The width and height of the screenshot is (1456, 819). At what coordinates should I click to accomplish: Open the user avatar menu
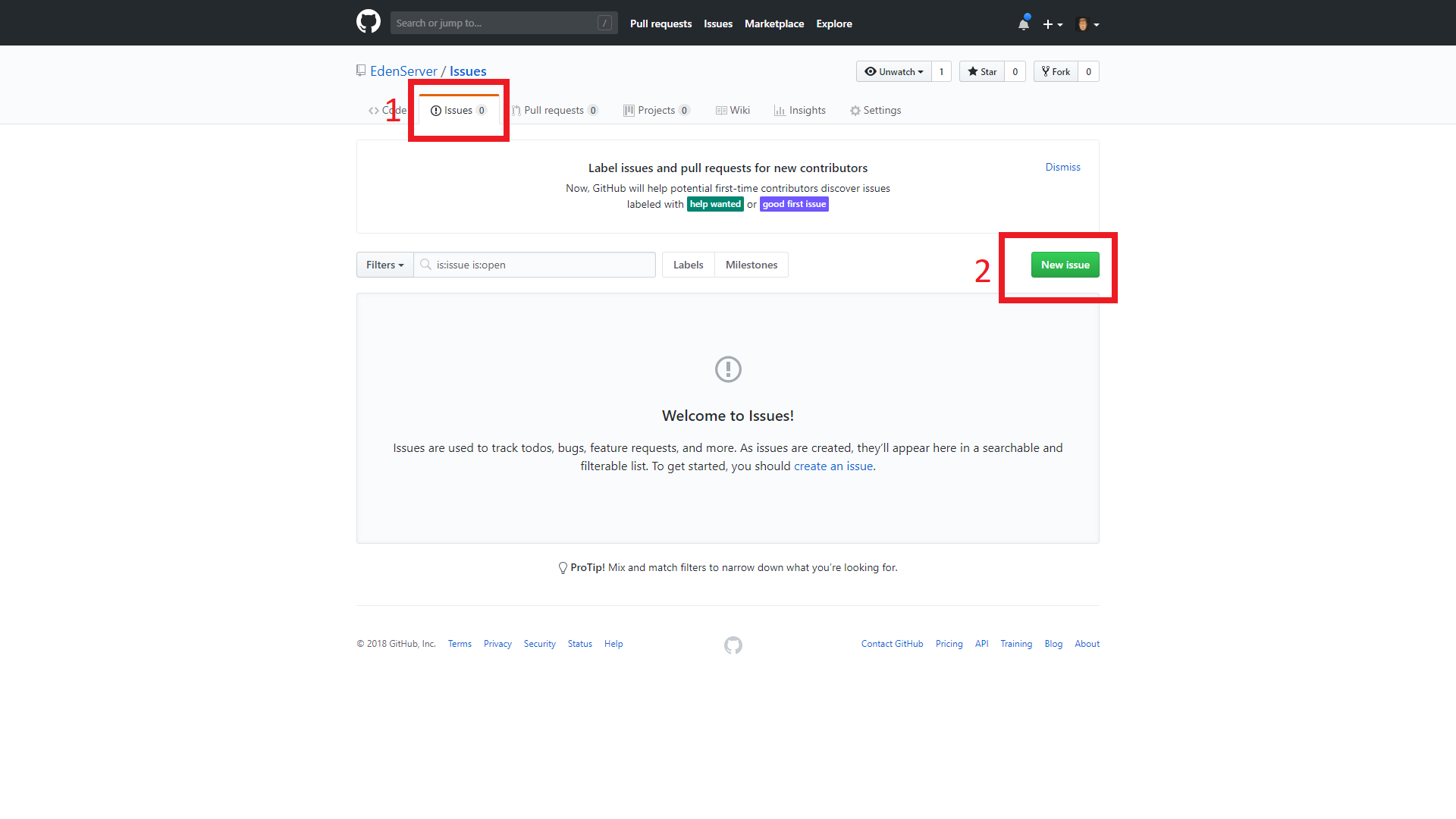point(1087,24)
